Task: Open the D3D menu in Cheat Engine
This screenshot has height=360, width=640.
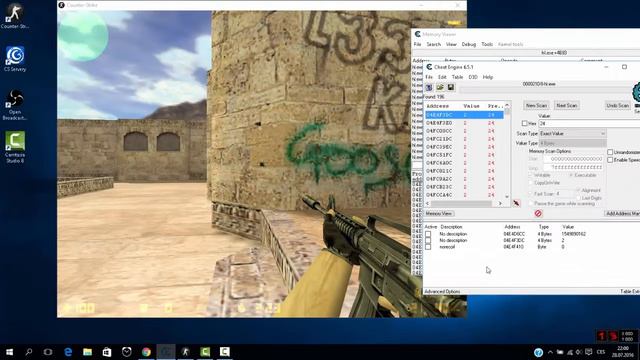Action: pos(473,77)
